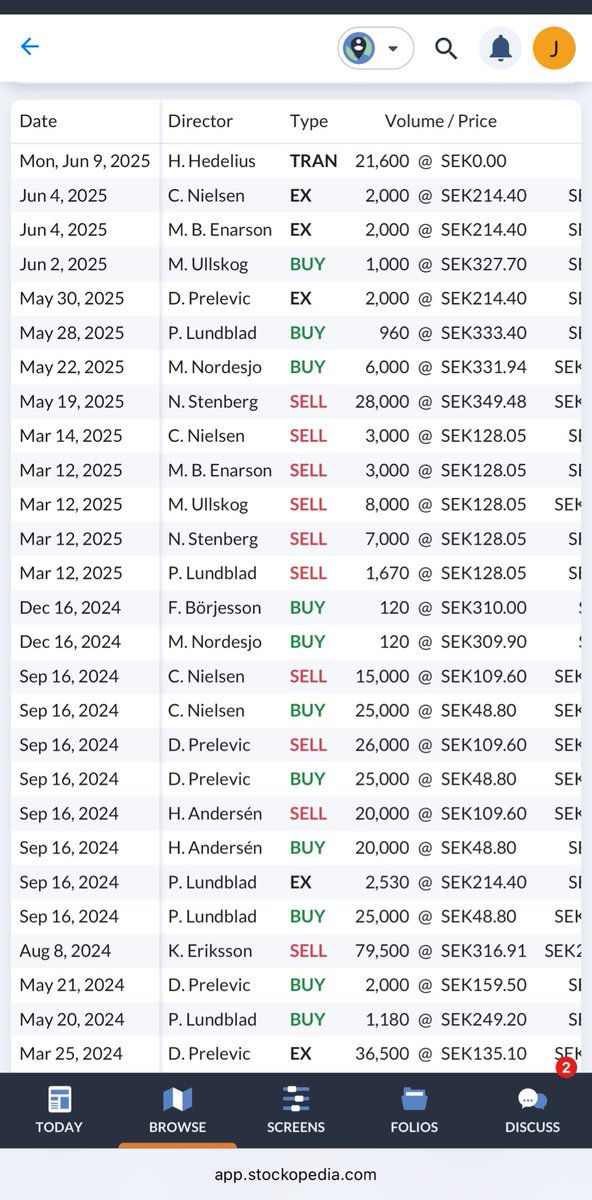
Task: Open N. Stenberg May 19, 2025 sell row
Action: (296, 401)
